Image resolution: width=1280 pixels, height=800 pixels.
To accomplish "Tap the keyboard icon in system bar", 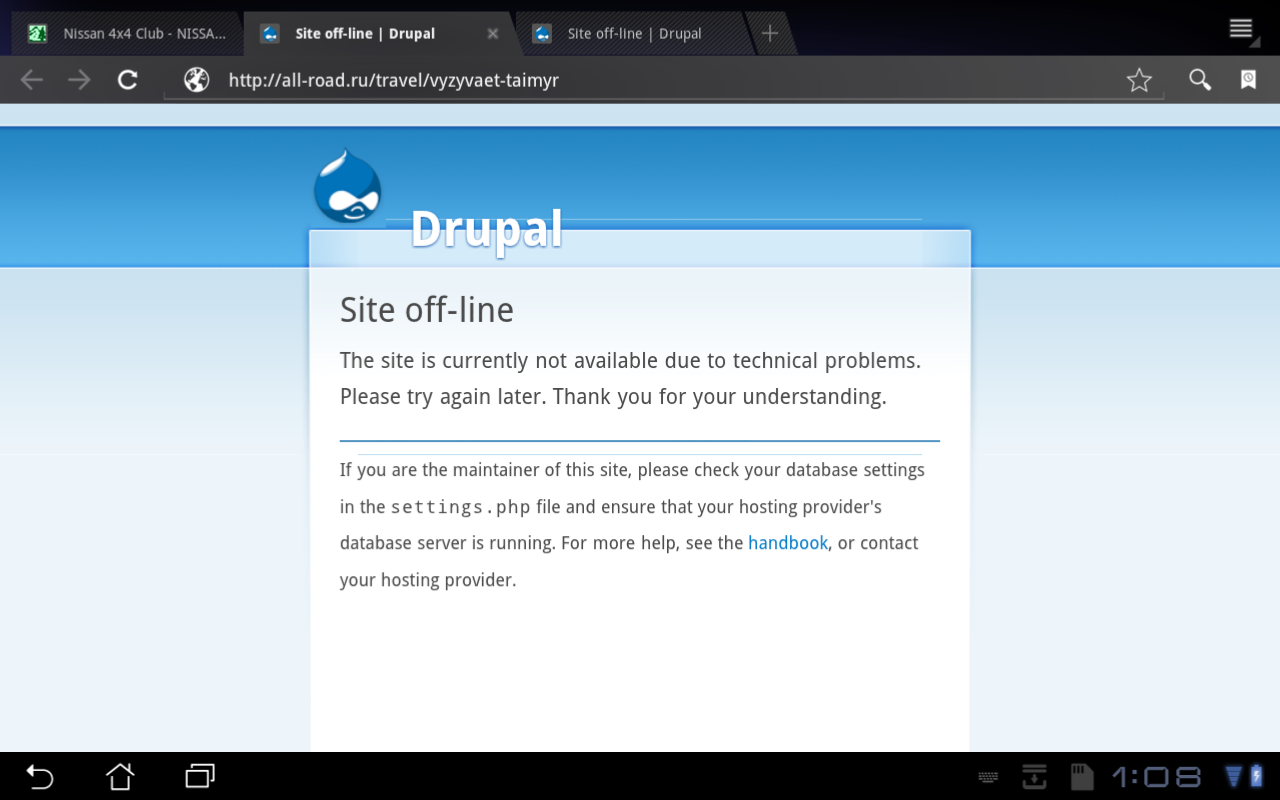I will click(988, 777).
